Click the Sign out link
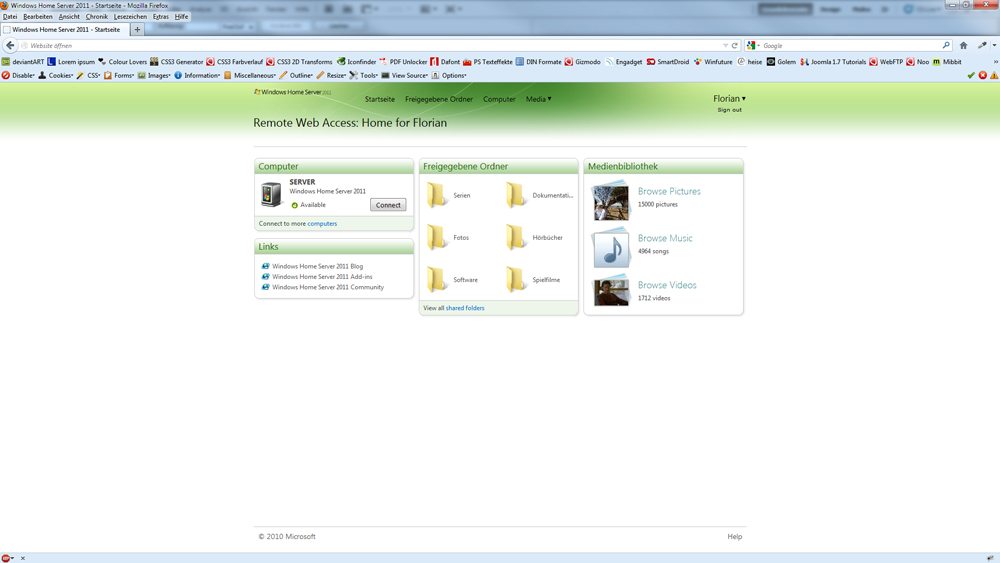This screenshot has width=1000, height=563. pos(729,110)
